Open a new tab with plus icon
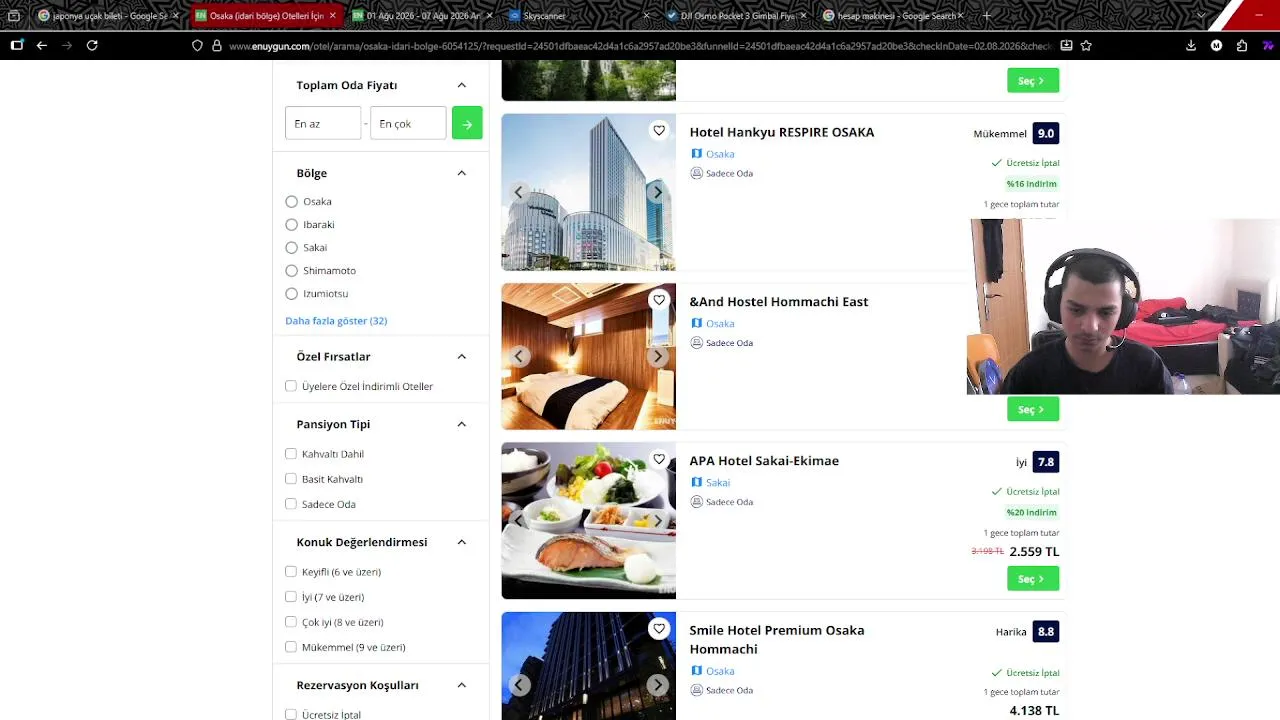This screenshot has height=720, width=1280. (x=987, y=15)
